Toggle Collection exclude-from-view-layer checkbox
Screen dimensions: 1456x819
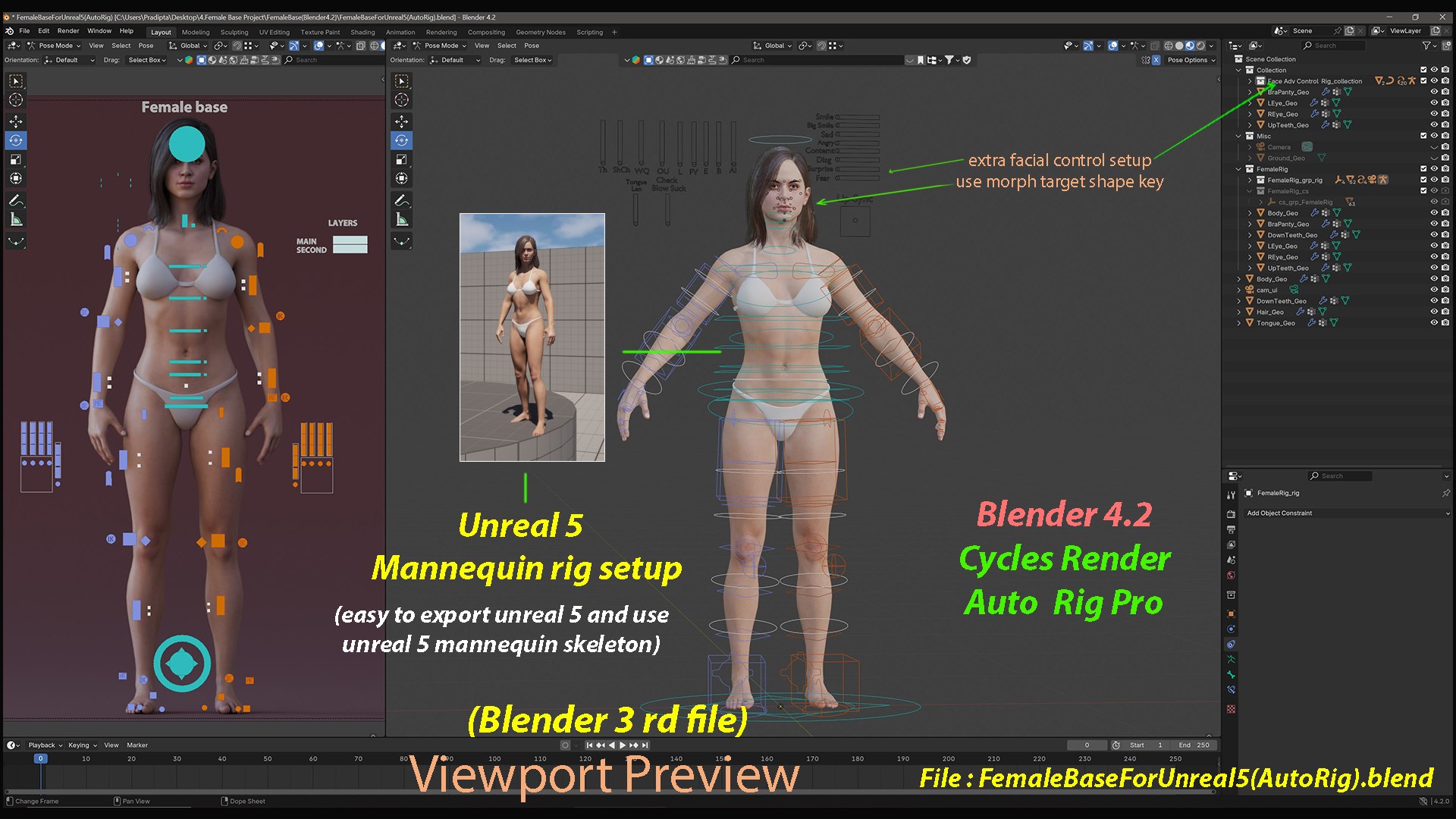[x=1423, y=70]
